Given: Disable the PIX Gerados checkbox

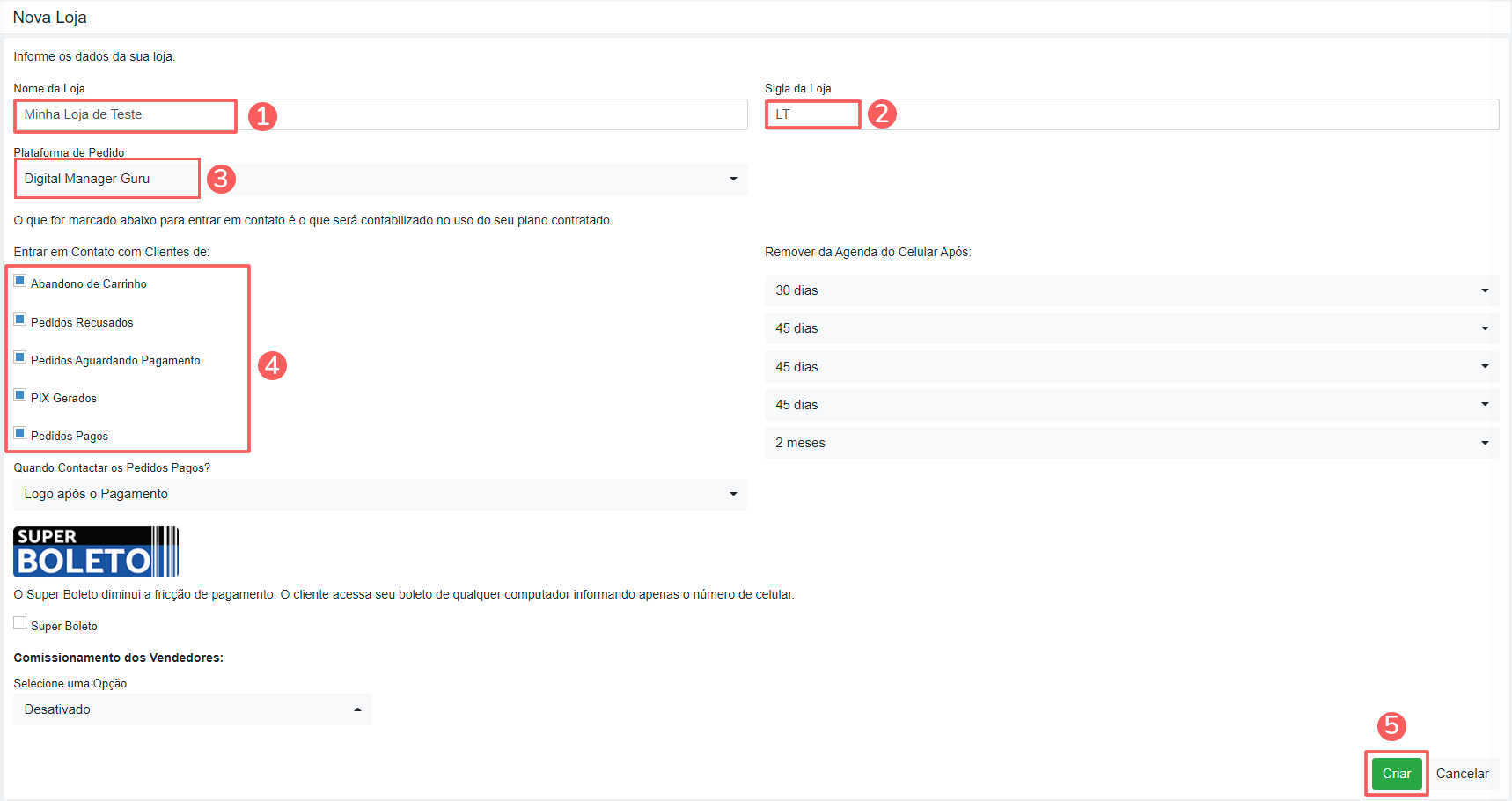Looking at the screenshot, I should pyautogui.click(x=20, y=395).
